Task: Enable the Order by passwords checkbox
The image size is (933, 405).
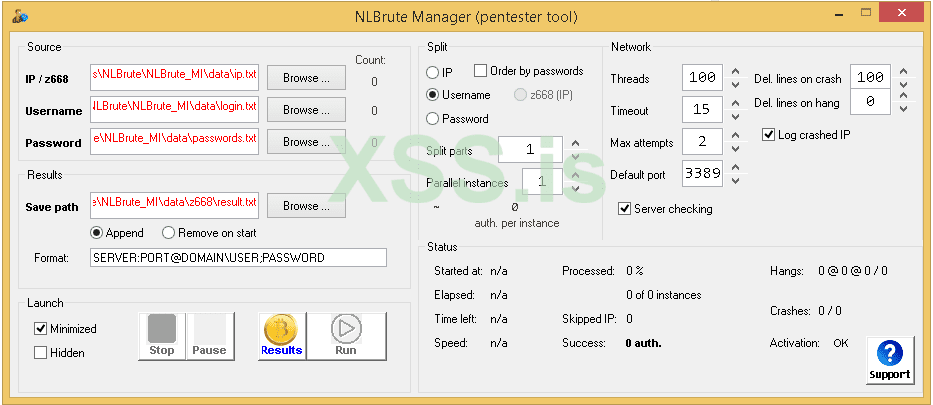Action: point(480,71)
